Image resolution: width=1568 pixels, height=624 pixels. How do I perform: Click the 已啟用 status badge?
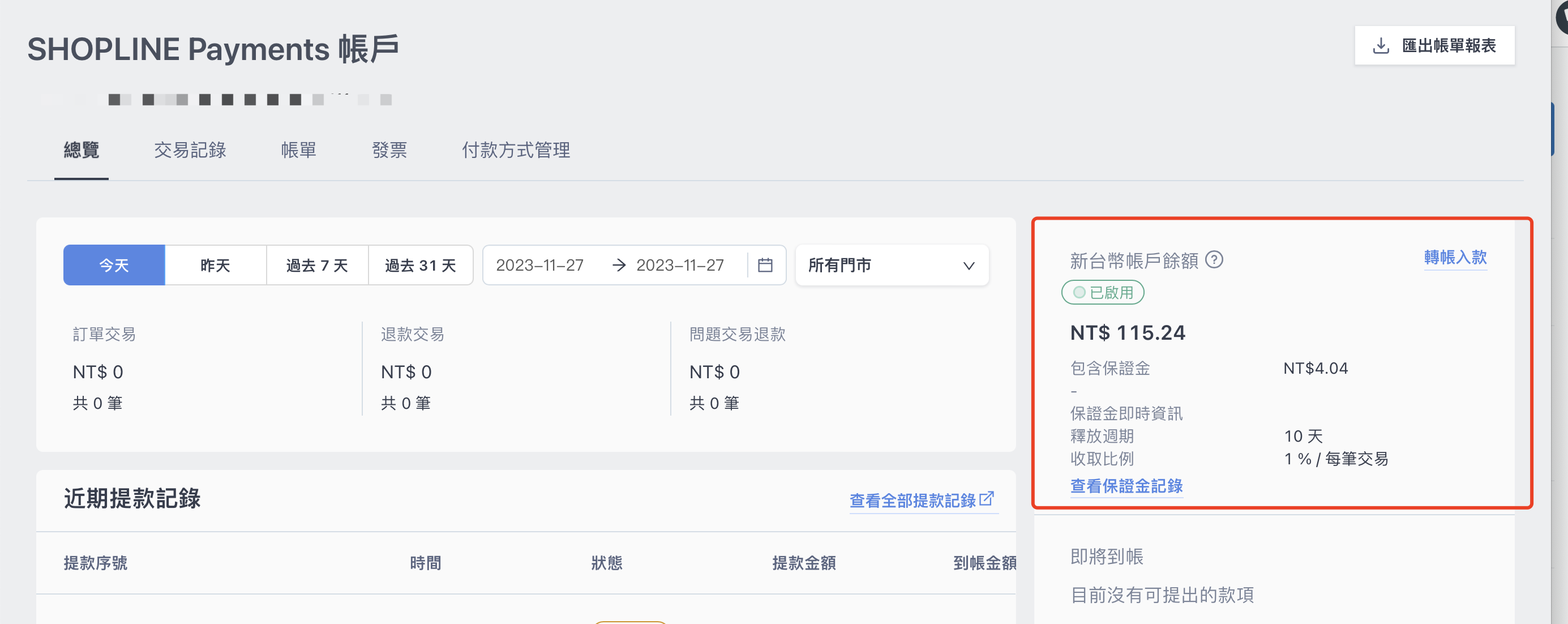click(x=1102, y=292)
